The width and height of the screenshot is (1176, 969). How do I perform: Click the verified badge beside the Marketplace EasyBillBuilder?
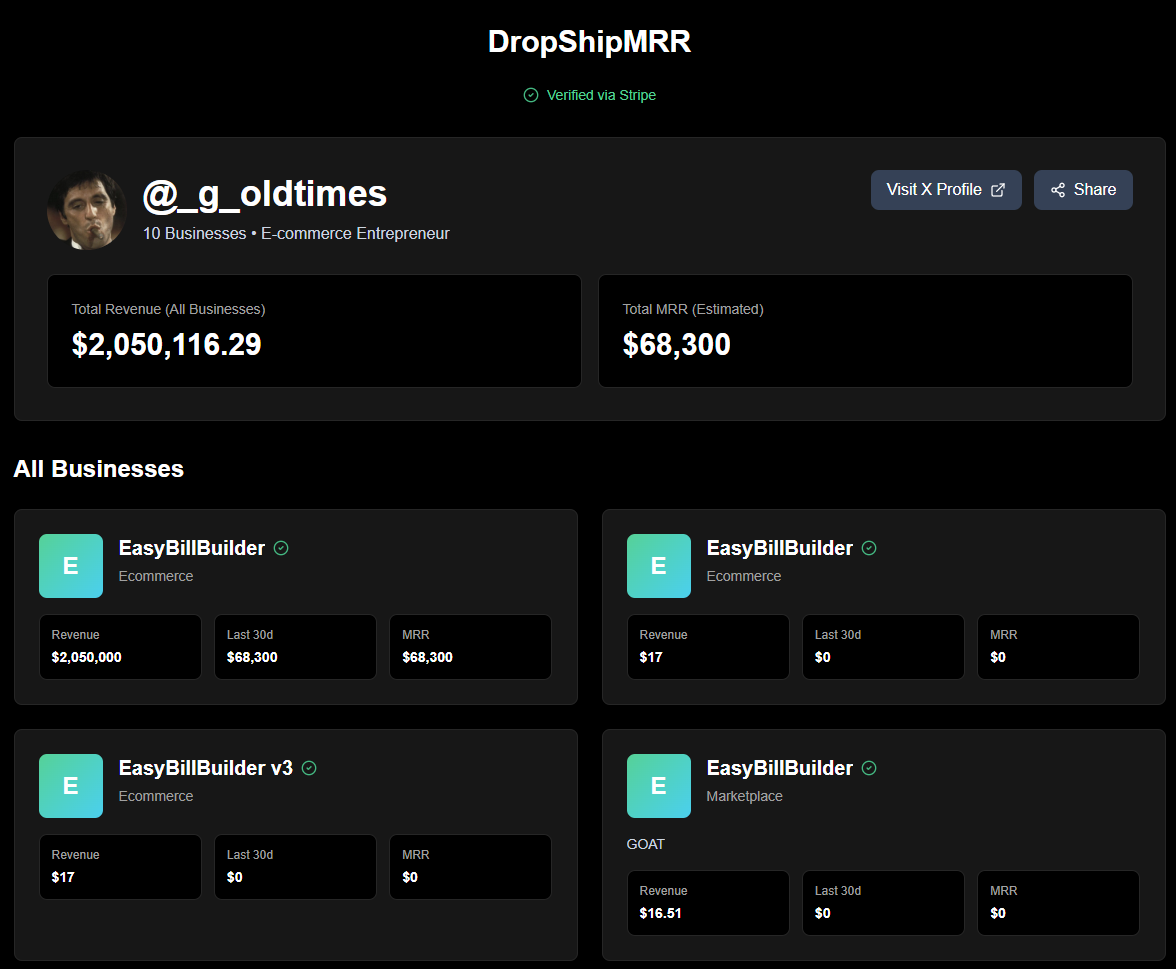(x=868, y=767)
